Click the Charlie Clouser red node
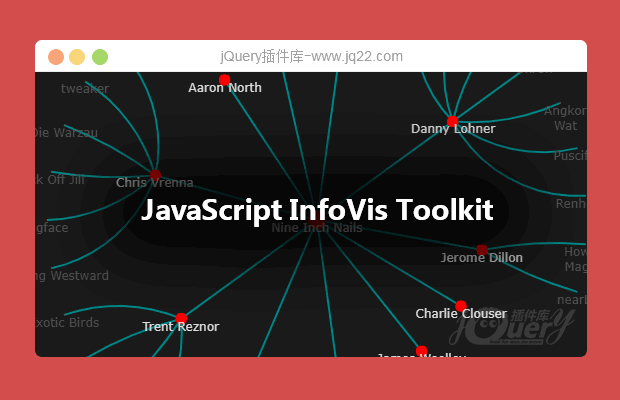 point(461,306)
